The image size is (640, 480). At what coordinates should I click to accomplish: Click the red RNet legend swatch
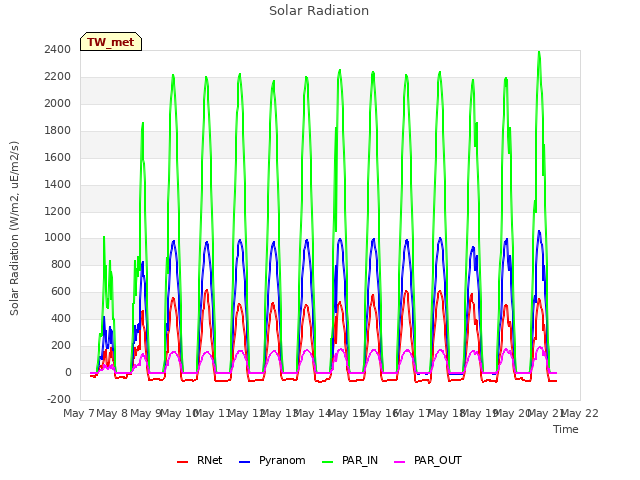coord(182,462)
